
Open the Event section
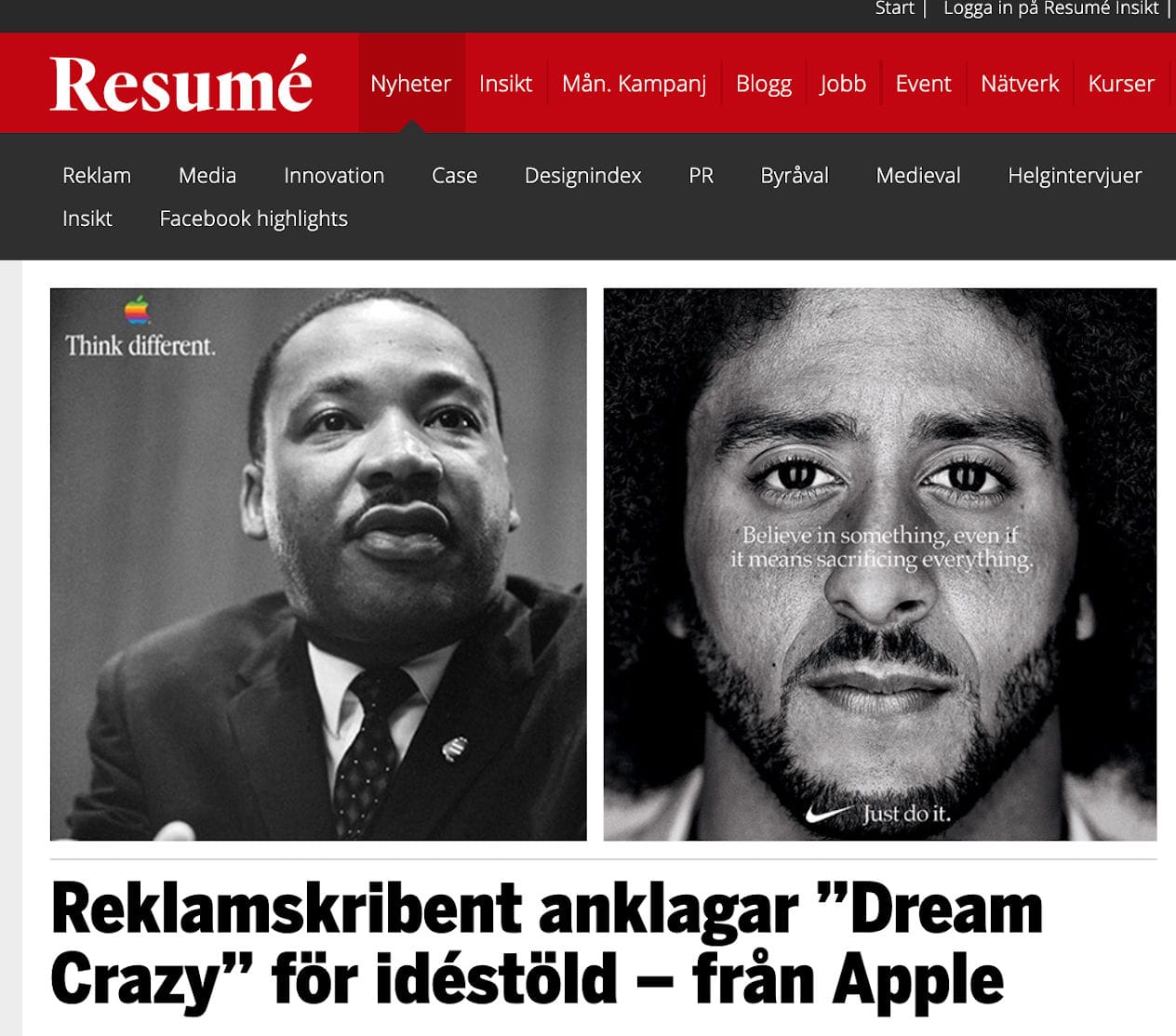923,84
